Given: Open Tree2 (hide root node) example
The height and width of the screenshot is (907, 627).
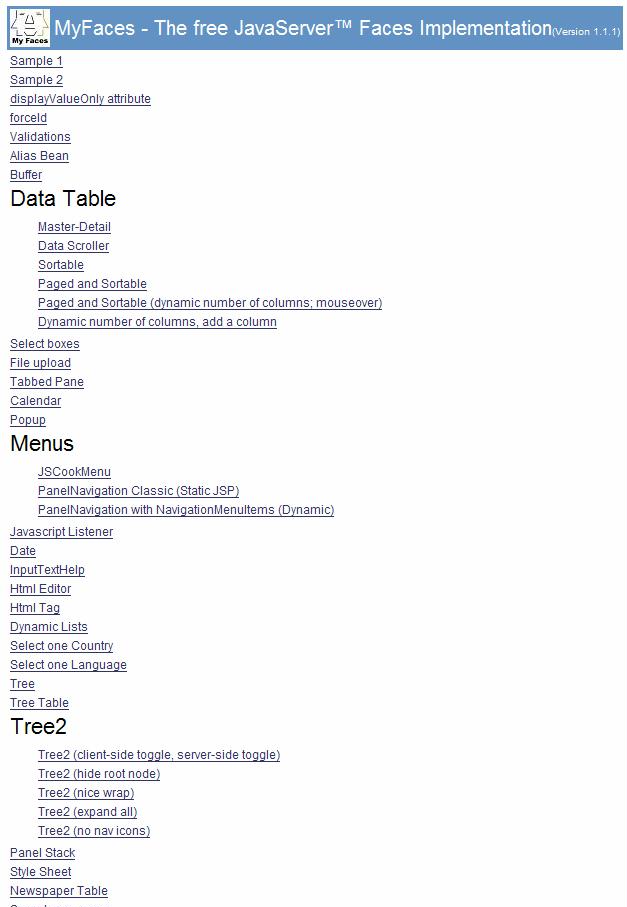Looking at the screenshot, I should [99, 774].
